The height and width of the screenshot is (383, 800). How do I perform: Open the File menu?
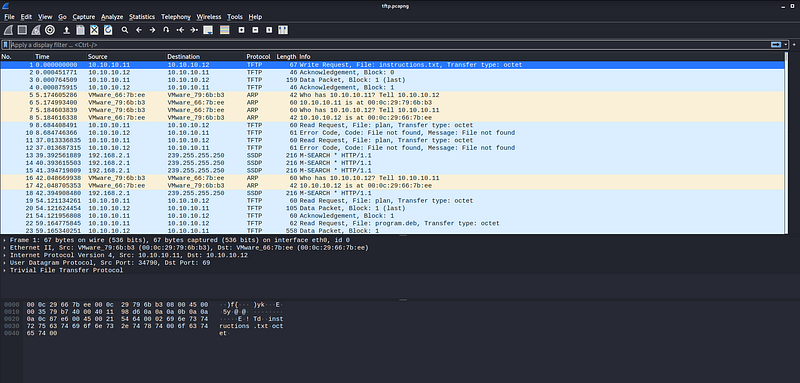[9, 17]
